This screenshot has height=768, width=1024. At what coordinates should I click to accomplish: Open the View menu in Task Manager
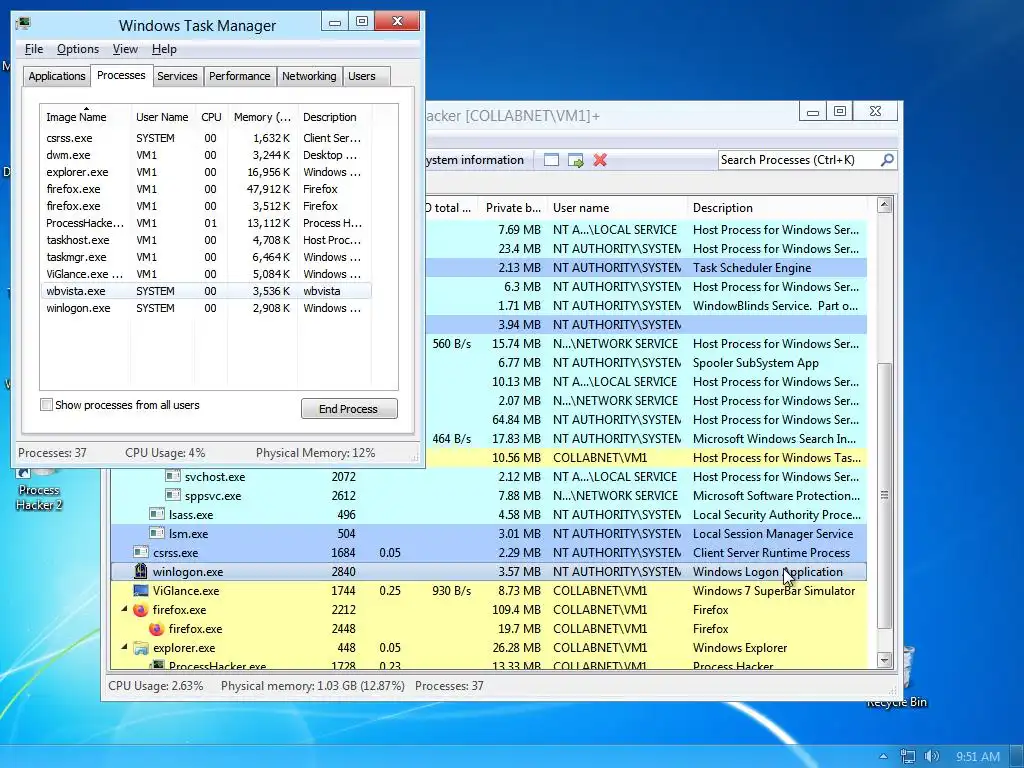[x=125, y=49]
